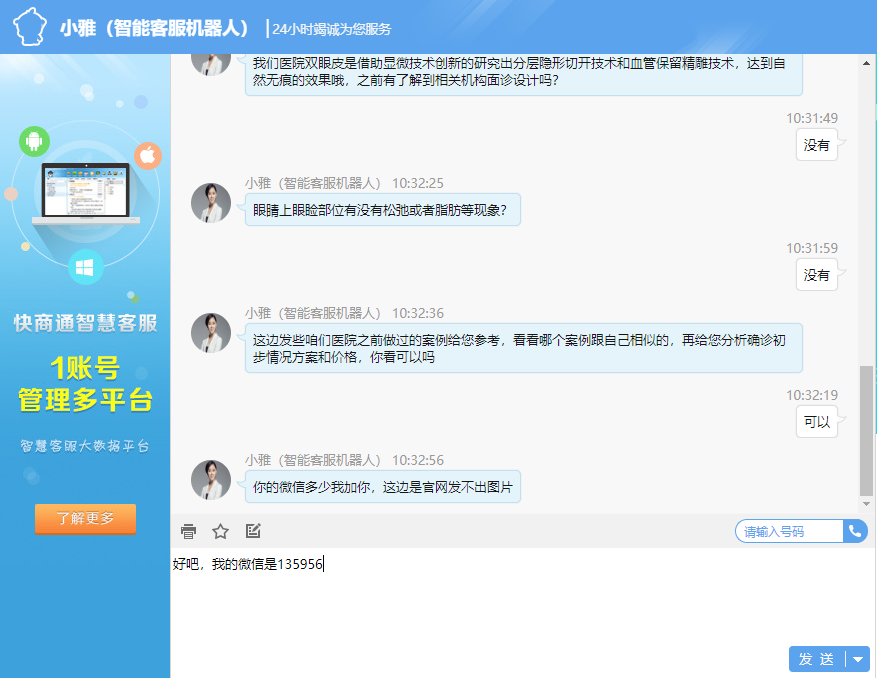The height and width of the screenshot is (678, 877).
Task: Click the 快商通智慧客服 banner text
Action: pyautogui.click(x=85, y=323)
